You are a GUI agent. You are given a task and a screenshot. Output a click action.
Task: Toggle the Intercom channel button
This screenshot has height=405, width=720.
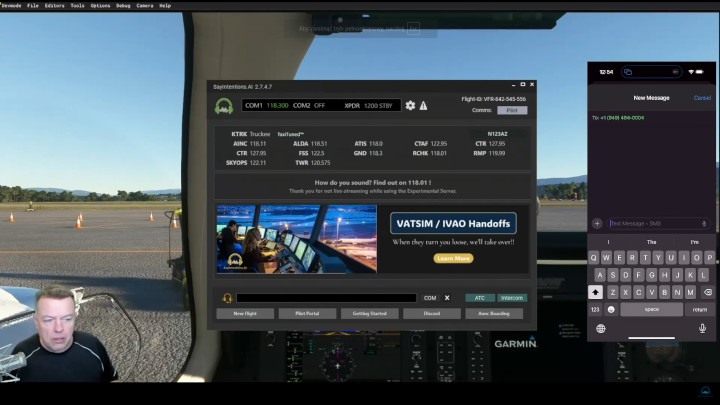pyautogui.click(x=512, y=298)
